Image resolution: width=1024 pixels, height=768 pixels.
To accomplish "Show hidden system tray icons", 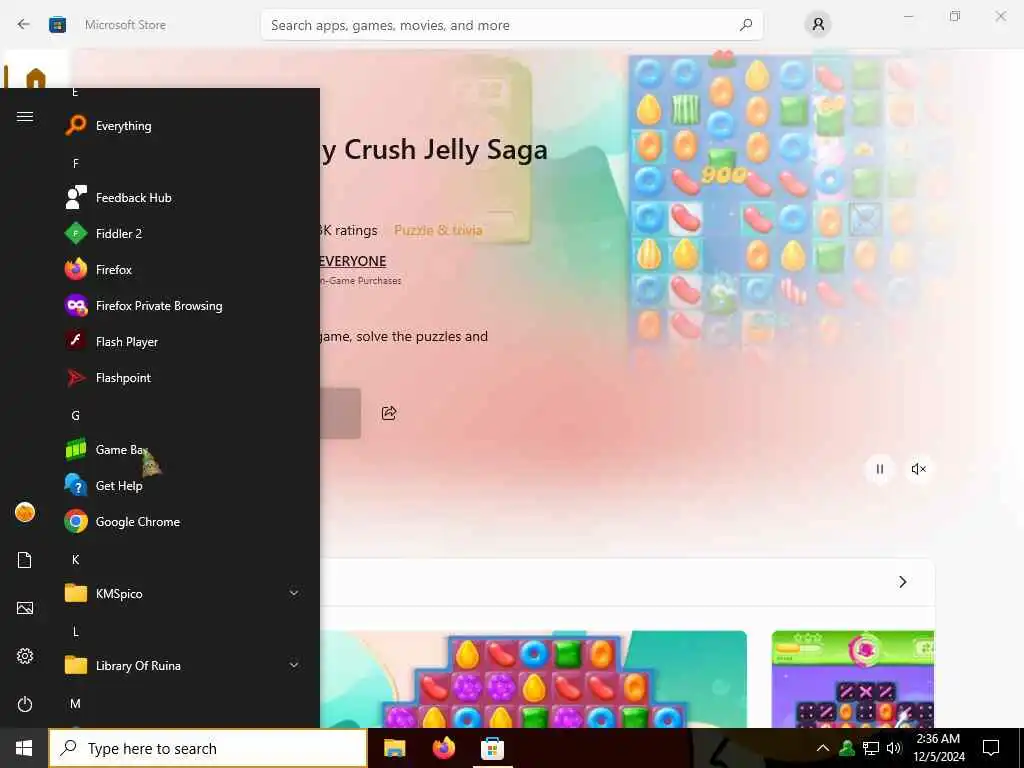I will tap(823, 748).
